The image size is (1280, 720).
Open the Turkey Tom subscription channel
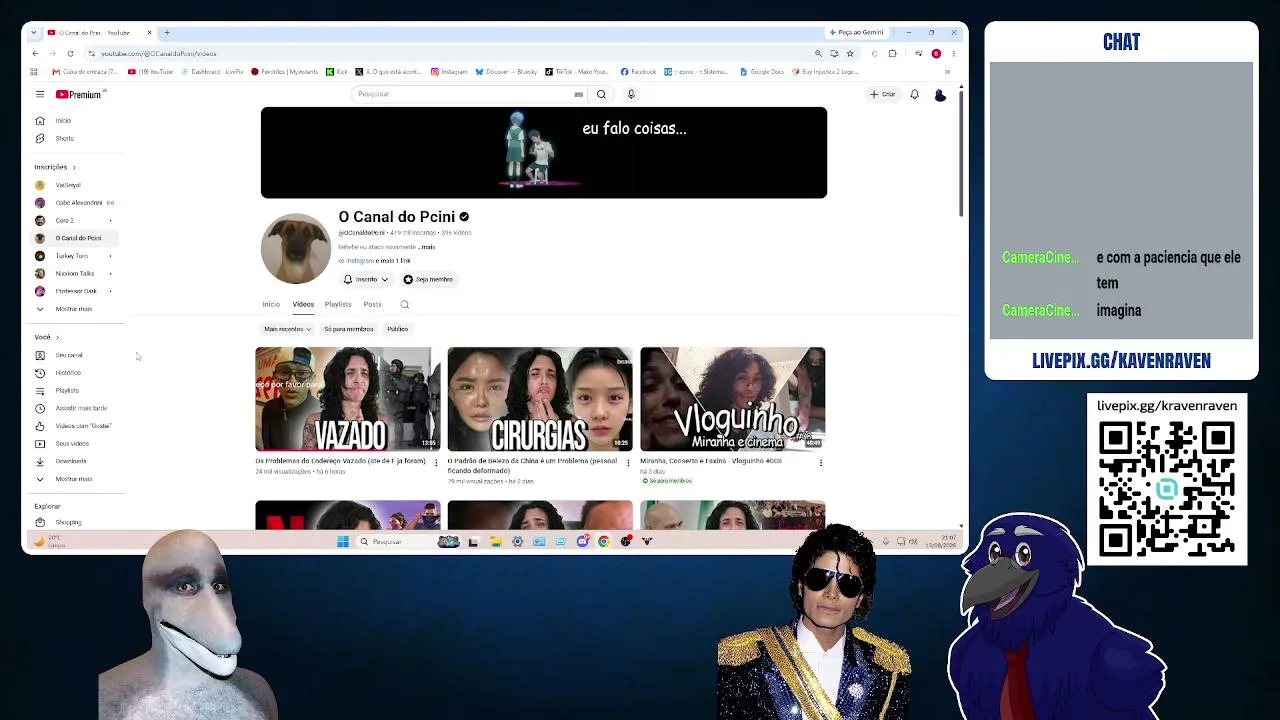click(x=72, y=256)
